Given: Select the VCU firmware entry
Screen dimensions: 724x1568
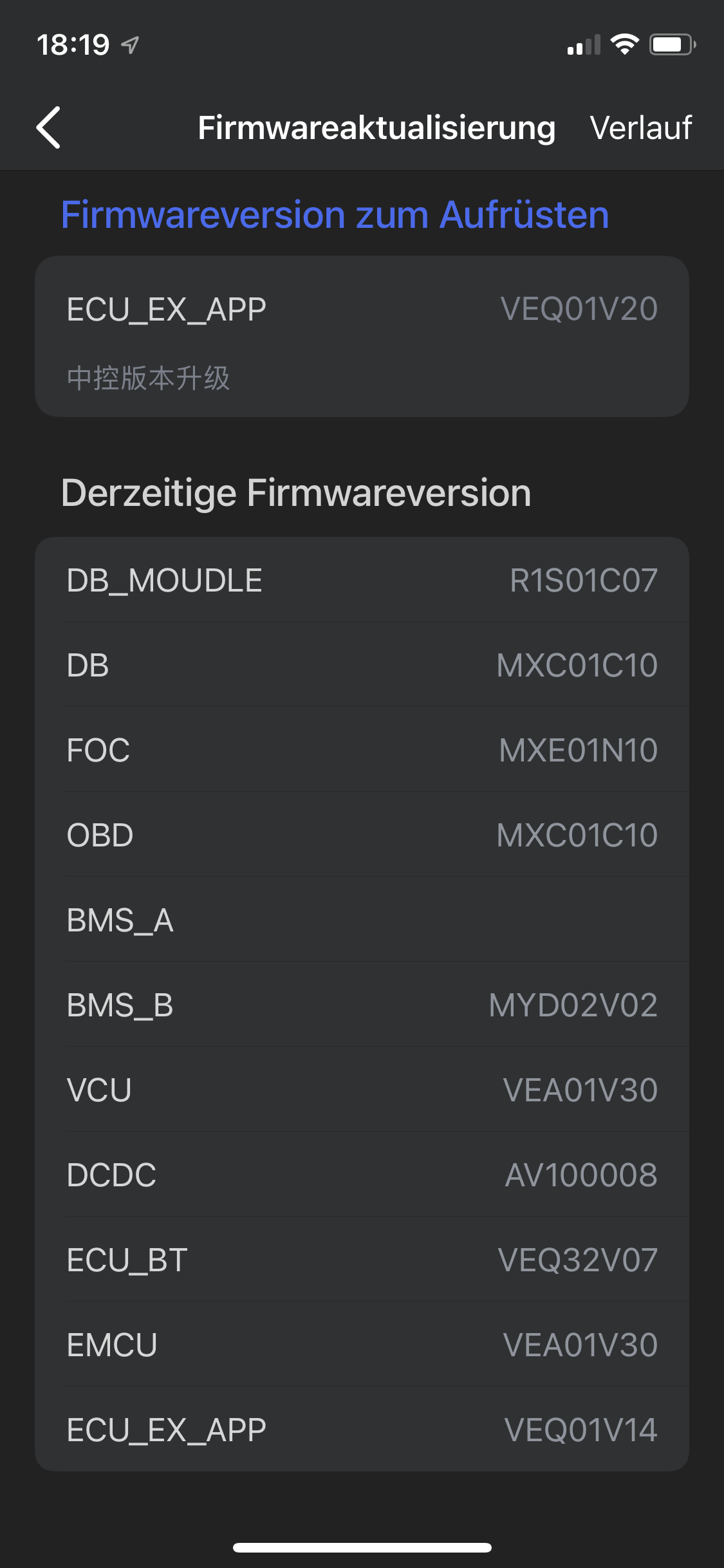Looking at the screenshot, I should (x=362, y=1090).
